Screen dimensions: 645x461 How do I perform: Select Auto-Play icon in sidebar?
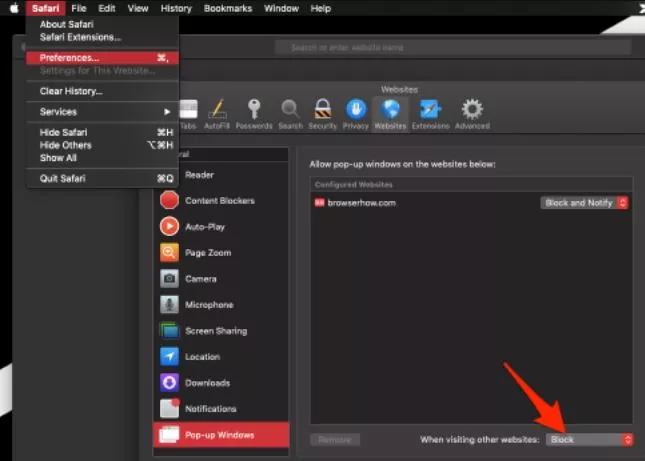[169, 227]
